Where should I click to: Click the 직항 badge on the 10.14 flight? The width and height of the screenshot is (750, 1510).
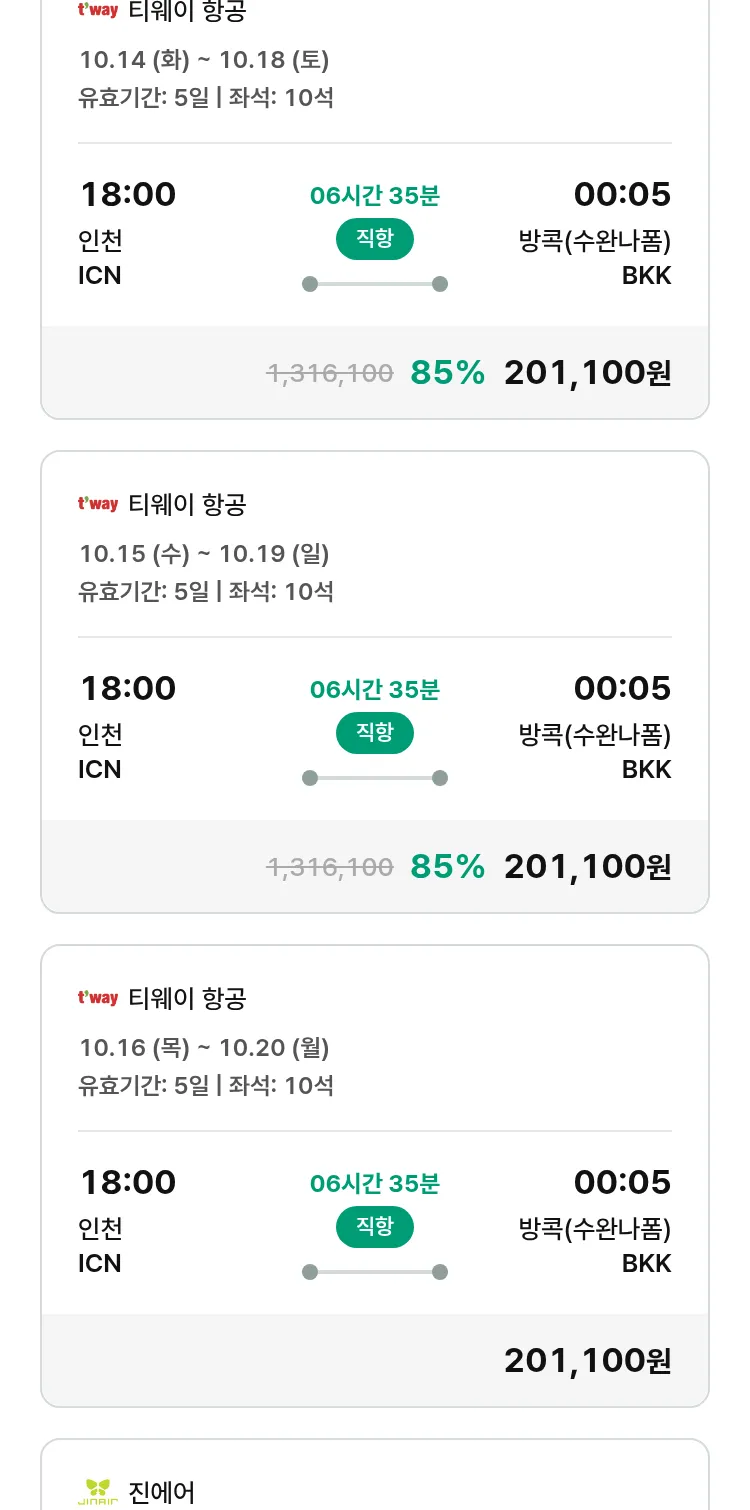pos(374,239)
